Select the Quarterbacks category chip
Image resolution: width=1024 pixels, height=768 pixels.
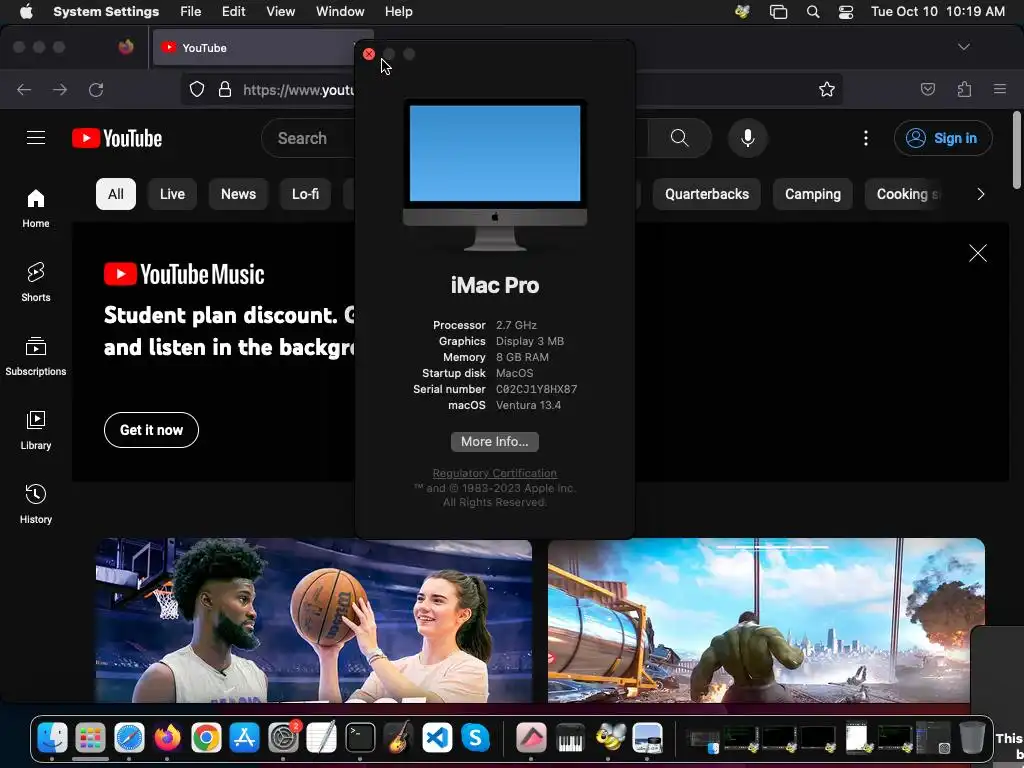707,194
